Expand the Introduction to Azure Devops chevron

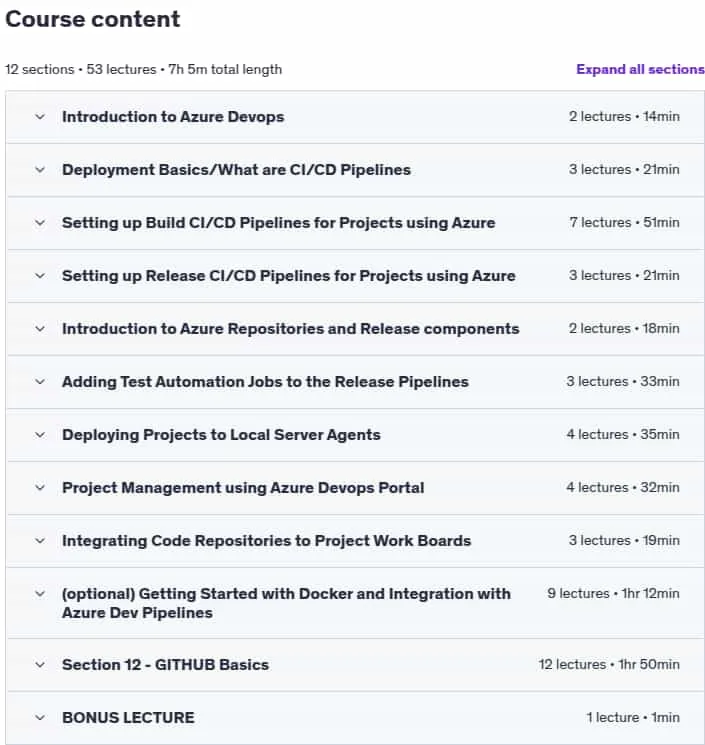40,116
